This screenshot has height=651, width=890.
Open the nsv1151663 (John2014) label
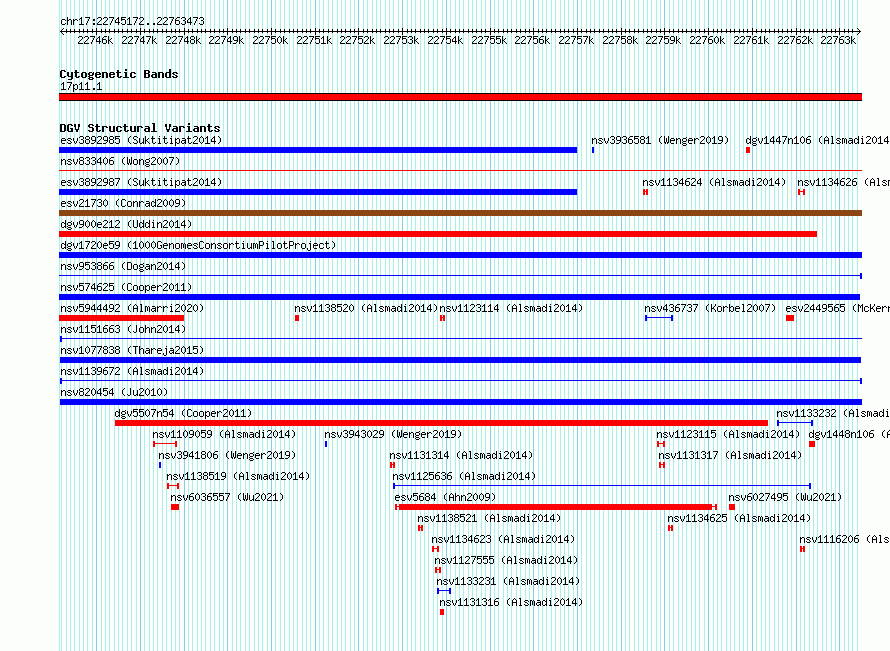(x=123, y=329)
